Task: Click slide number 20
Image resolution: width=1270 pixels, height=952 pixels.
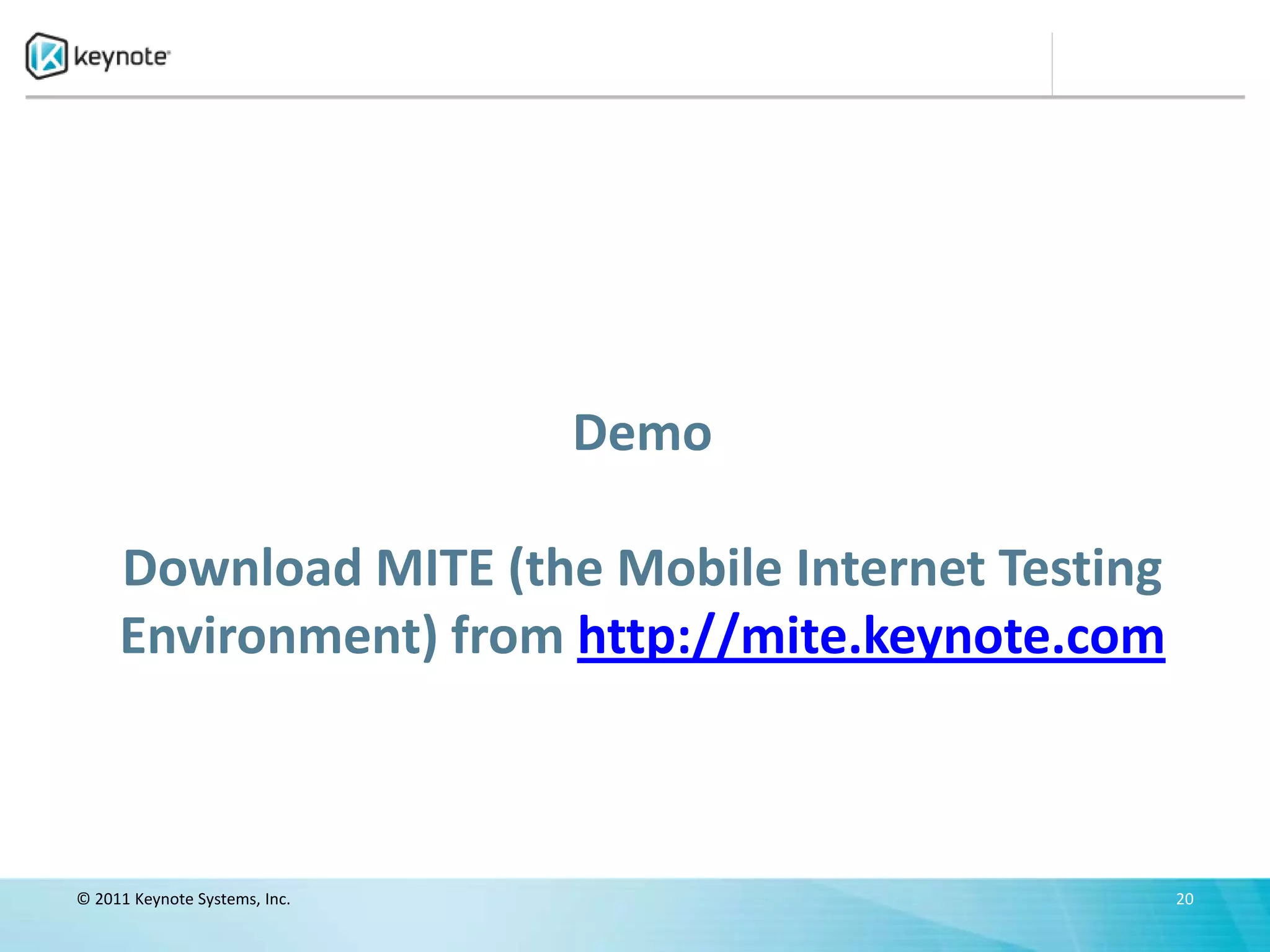Action: coord(1184,899)
